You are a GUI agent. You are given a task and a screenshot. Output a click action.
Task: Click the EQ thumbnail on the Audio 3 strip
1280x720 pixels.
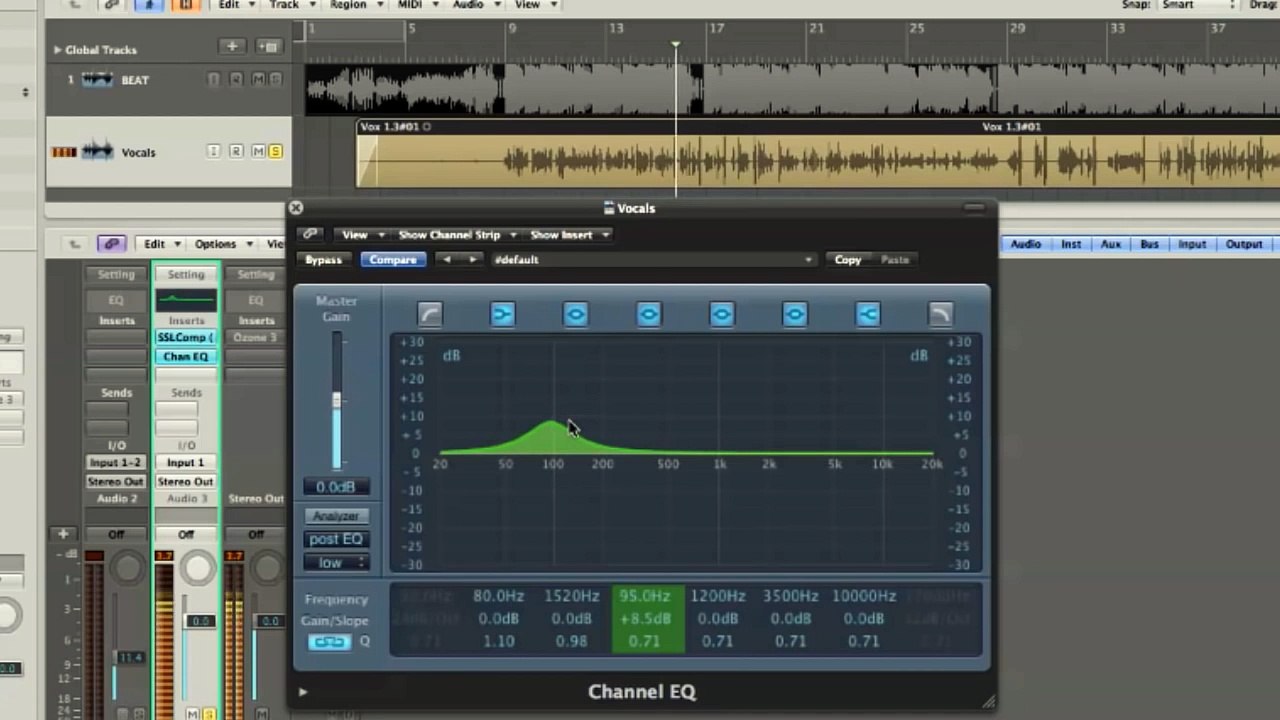[x=186, y=299]
